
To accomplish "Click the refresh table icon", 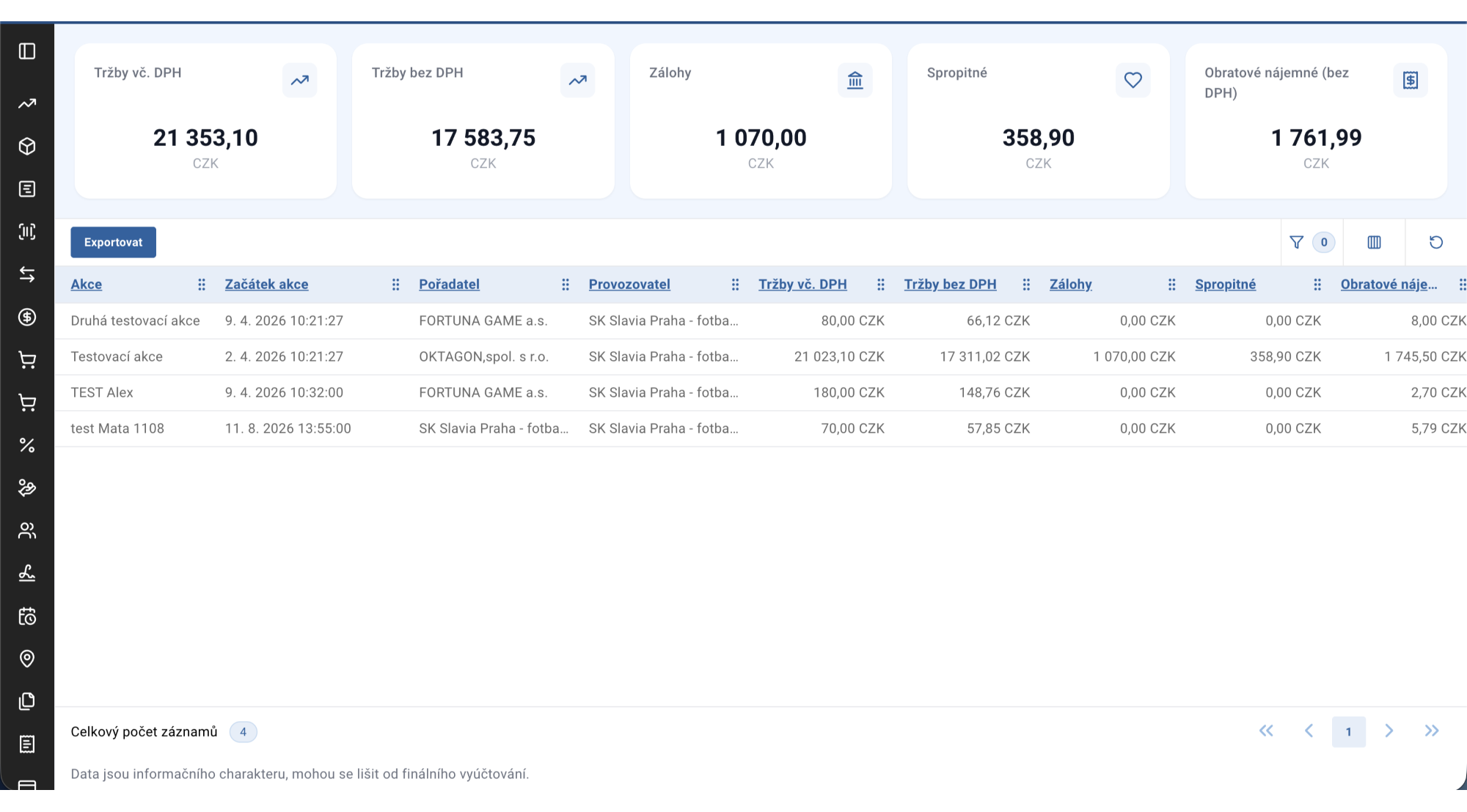I will [x=1436, y=242].
